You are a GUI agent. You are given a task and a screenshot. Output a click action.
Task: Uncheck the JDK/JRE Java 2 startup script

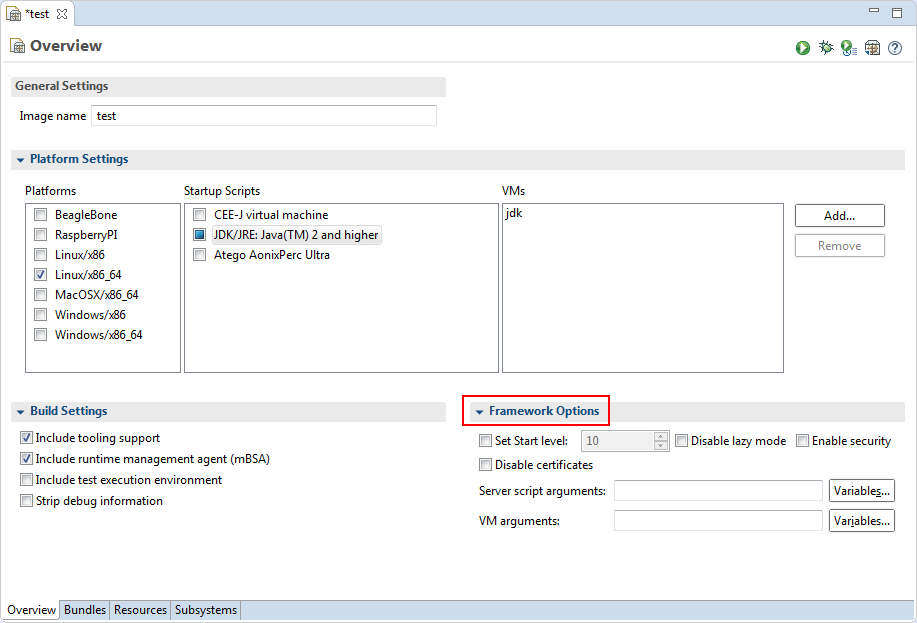click(x=199, y=234)
